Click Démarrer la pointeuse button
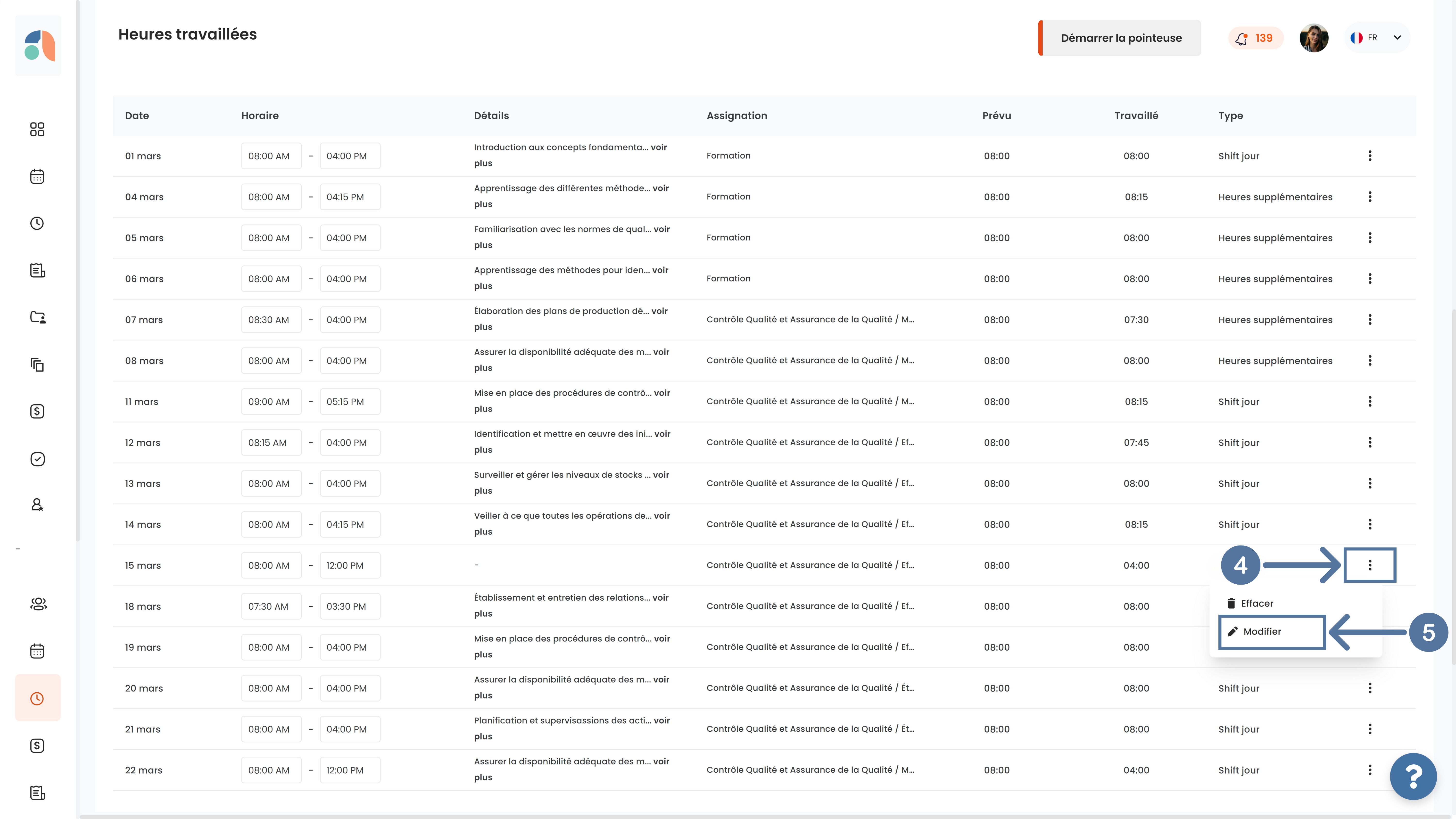This screenshot has width=1456, height=819. click(1120, 38)
